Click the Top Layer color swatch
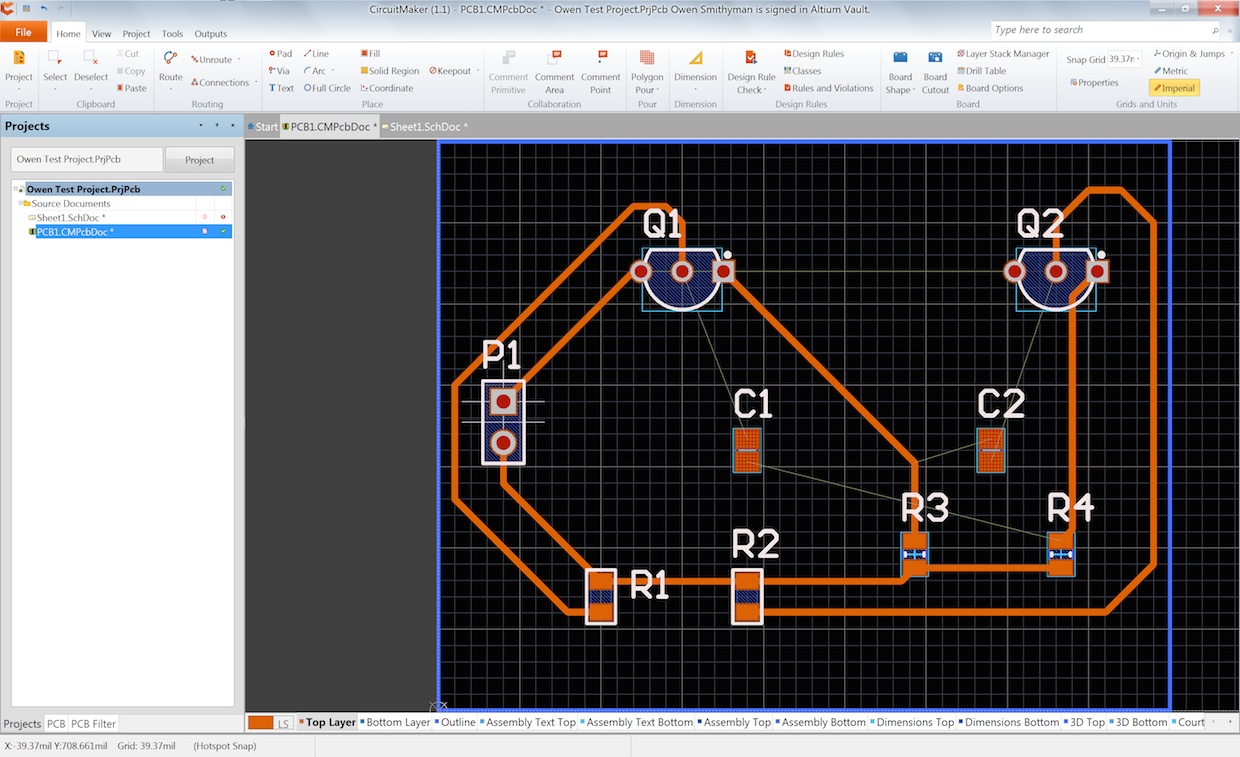Viewport: 1240px width, 757px height. click(262, 721)
